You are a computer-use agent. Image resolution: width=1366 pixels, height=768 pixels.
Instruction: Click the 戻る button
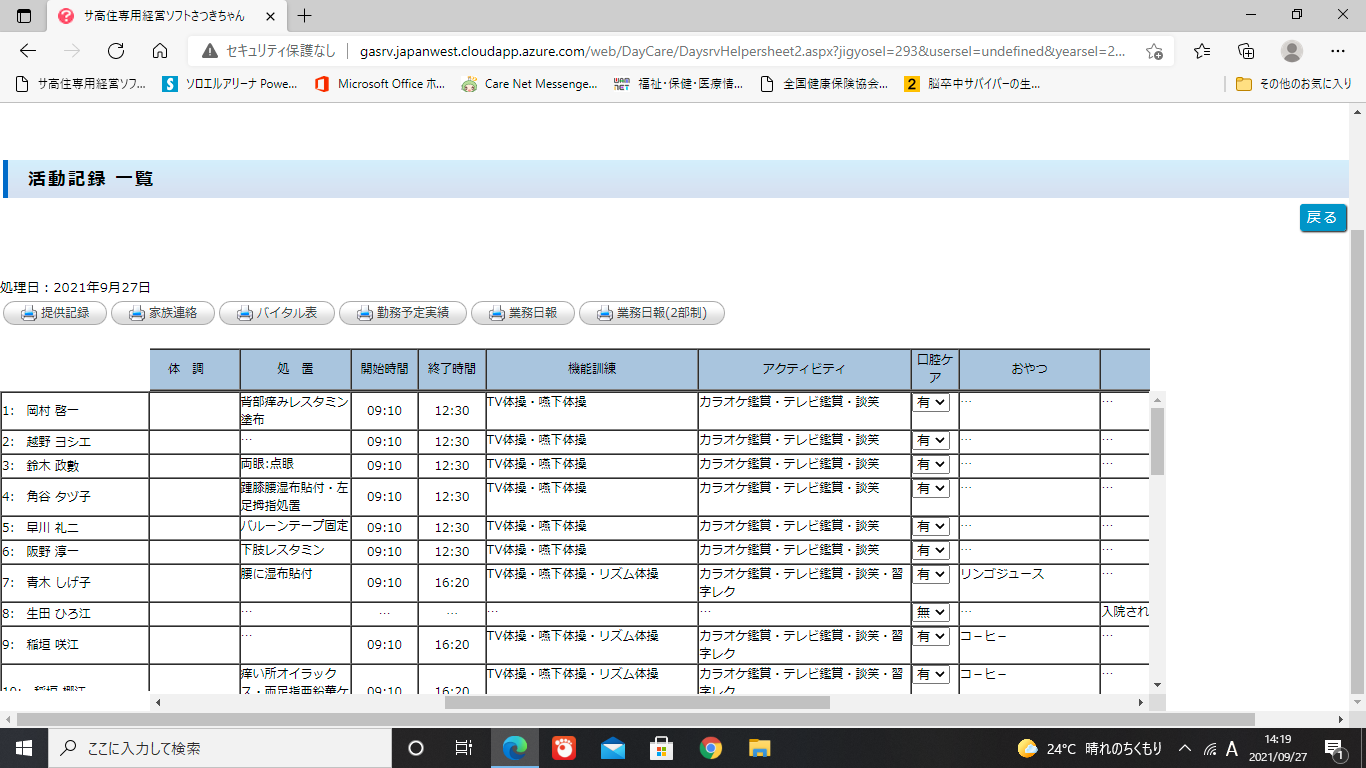1322,218
